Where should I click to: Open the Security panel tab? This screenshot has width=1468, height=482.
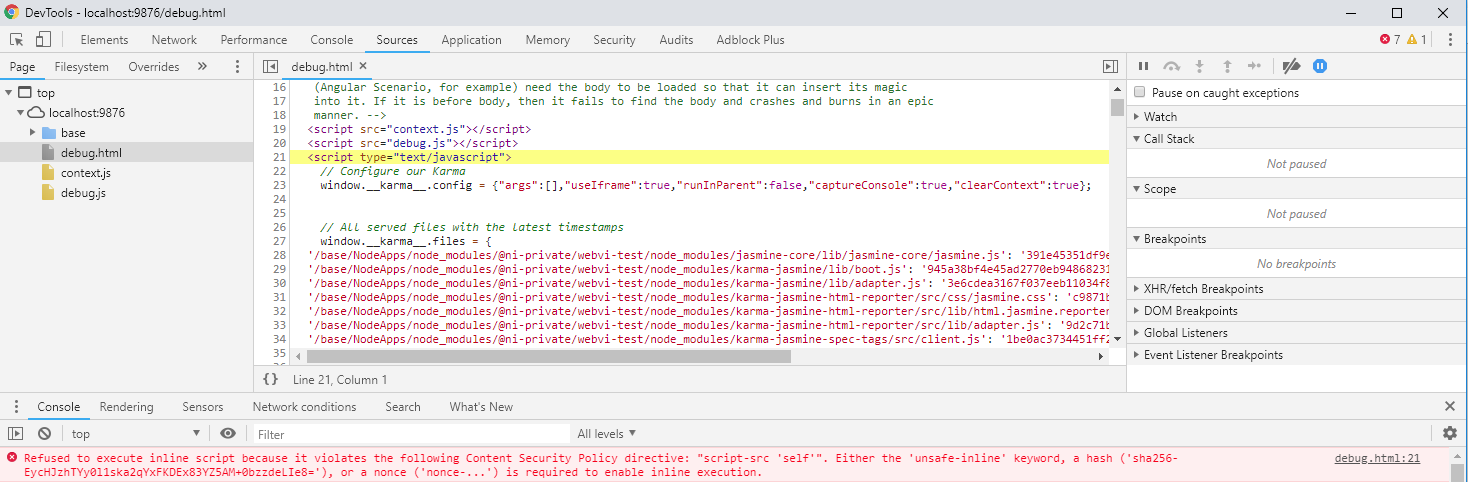pos(614,40)
